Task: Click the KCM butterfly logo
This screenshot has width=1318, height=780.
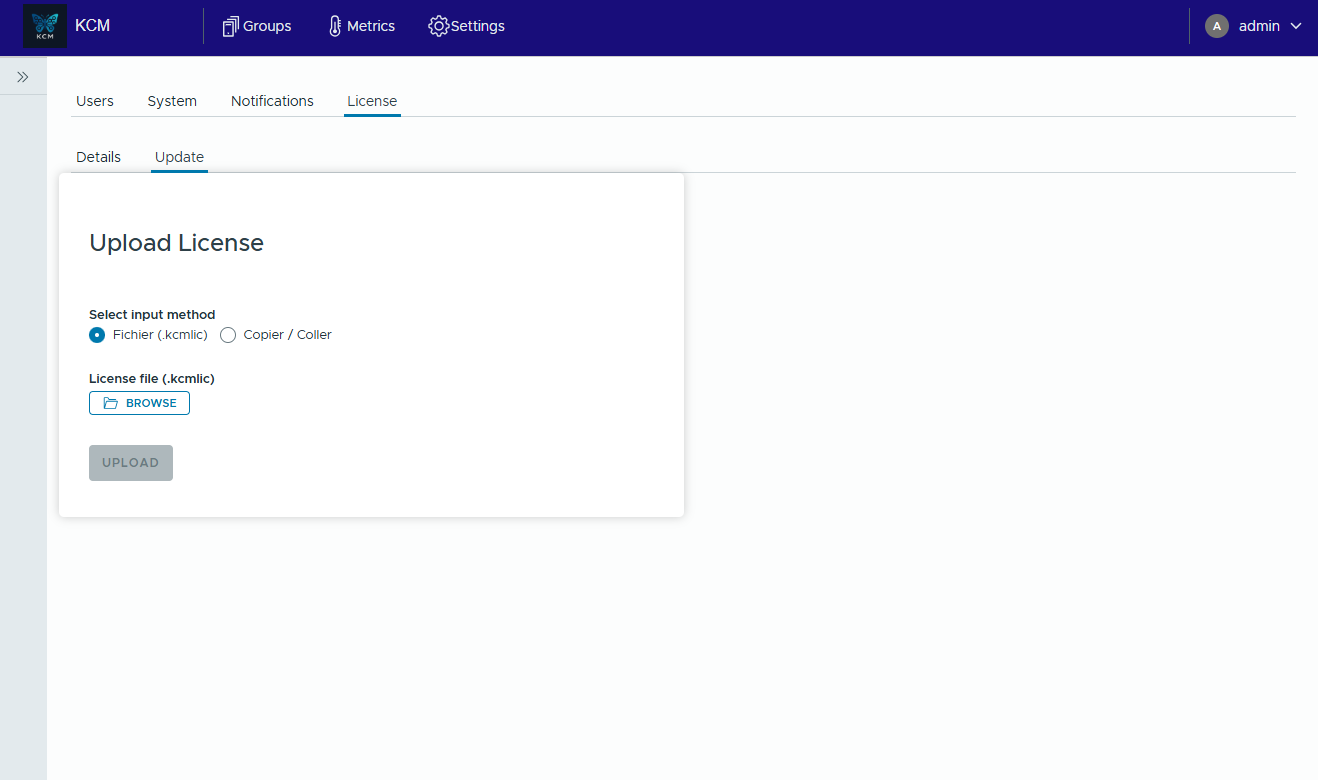Action: pyautogui.click(x=45, y=27)
